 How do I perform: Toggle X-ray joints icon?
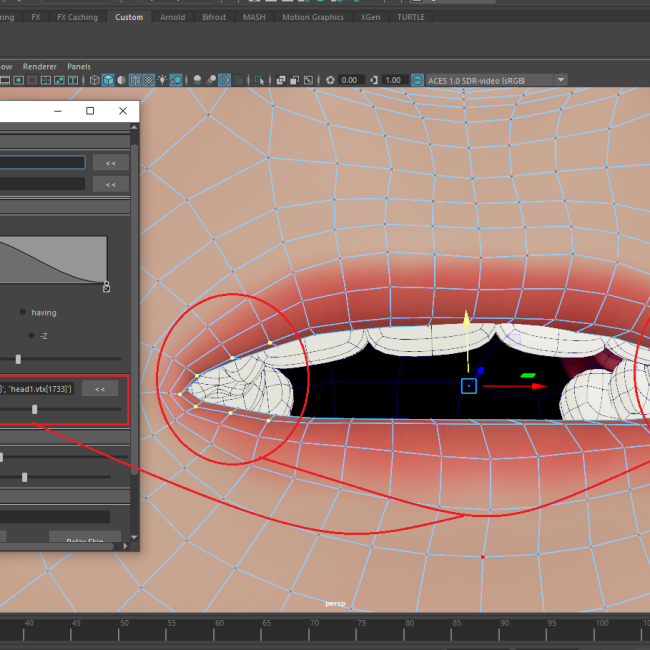click(x=308, y=80)
